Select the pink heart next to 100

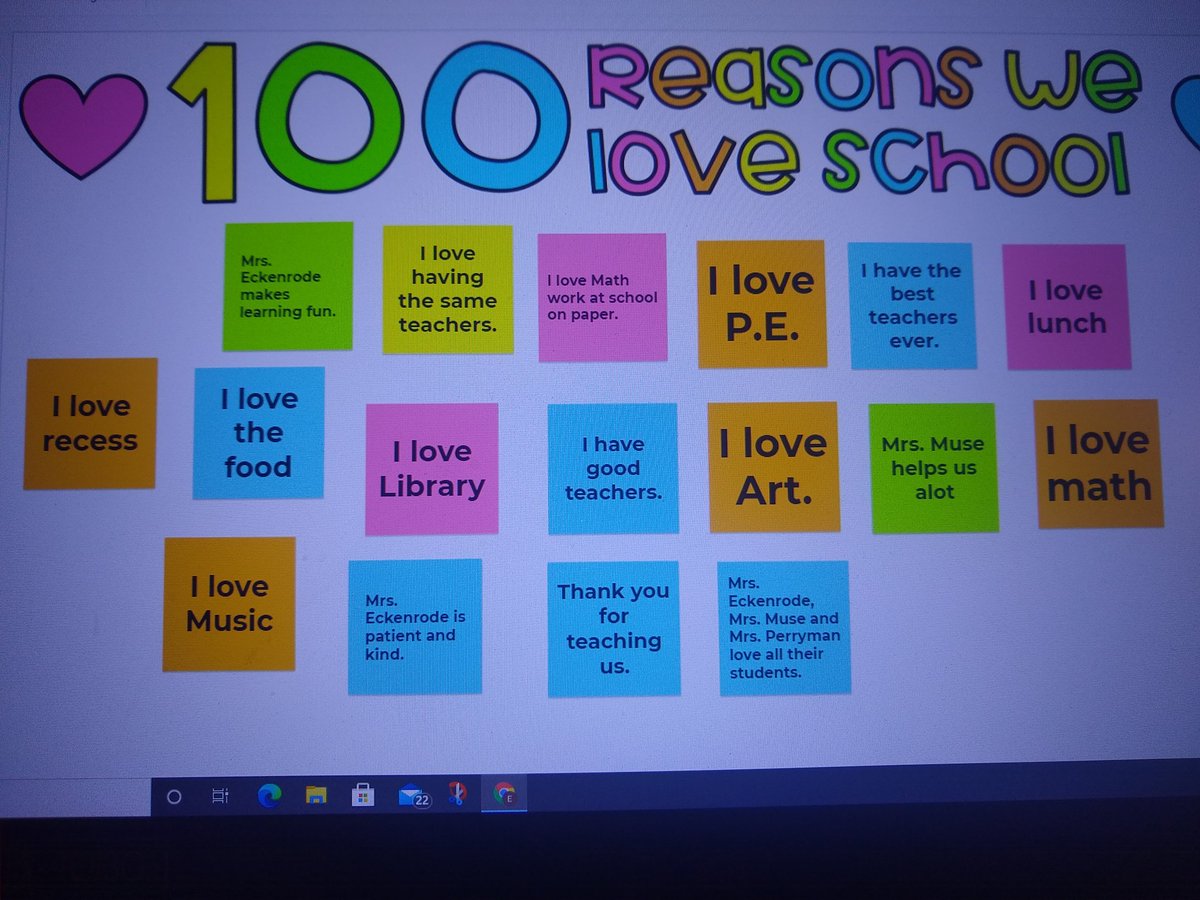click(x=83, y=125)
